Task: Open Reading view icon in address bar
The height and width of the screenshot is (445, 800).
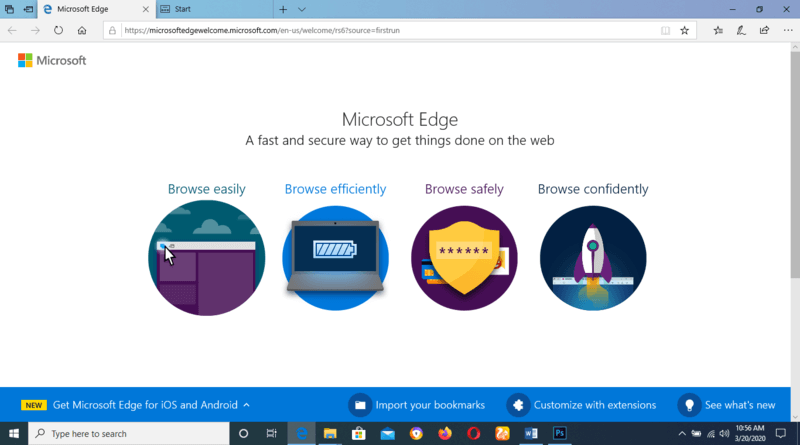Action: click(665, 30)
